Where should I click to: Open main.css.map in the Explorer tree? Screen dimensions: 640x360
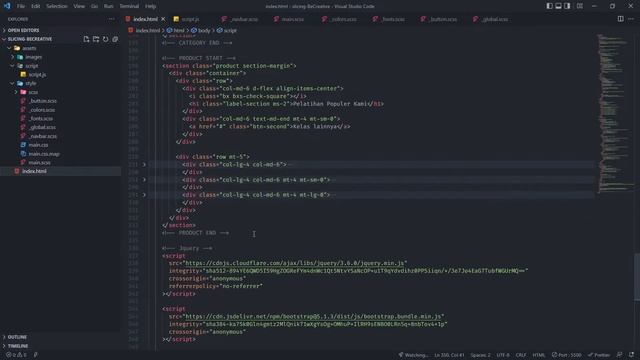pyautogui.click(x=44, y=154)
